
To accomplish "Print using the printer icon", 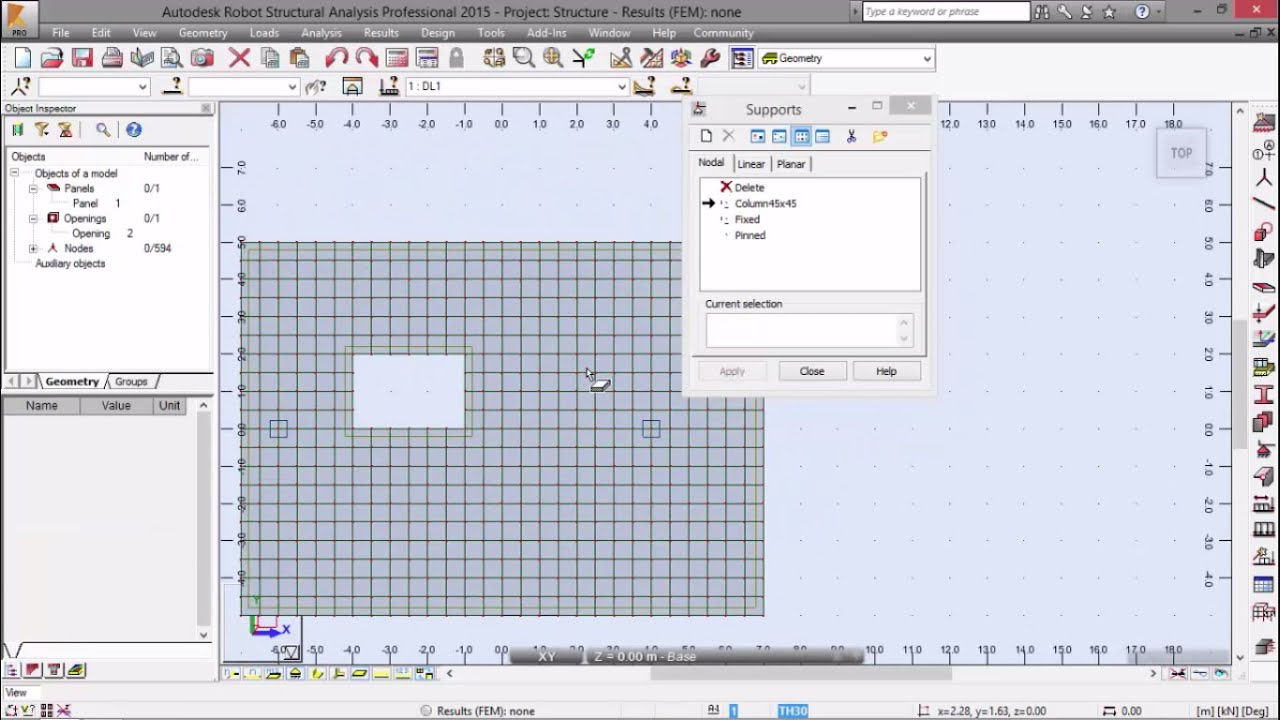I will tap(112, 58).
